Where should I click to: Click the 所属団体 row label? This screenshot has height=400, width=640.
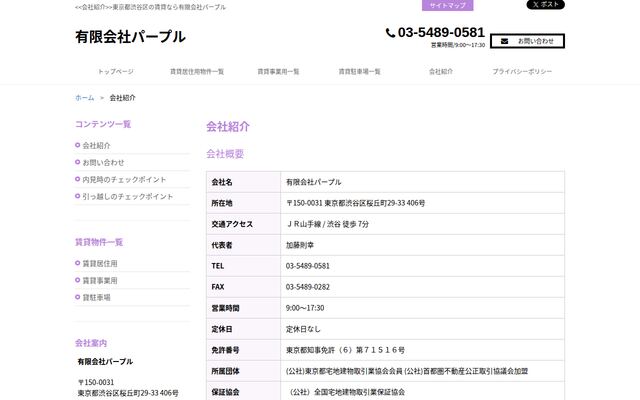pyautogui.click(x=225, y=371)
